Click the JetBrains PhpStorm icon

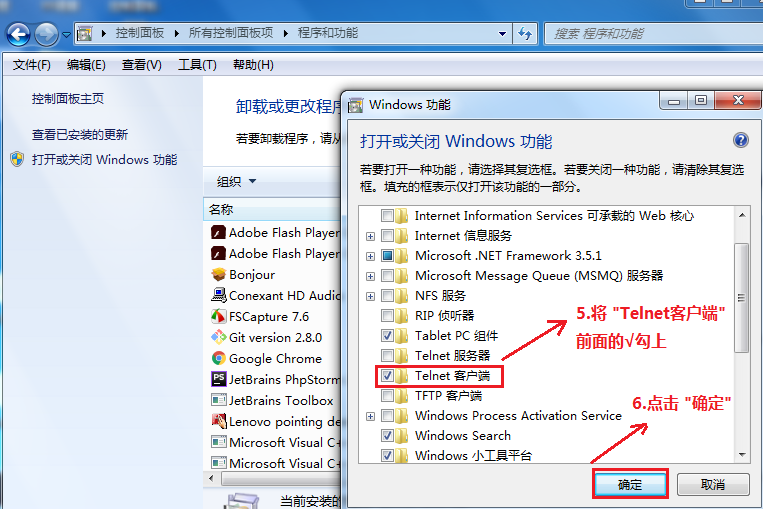click(218, 379)
